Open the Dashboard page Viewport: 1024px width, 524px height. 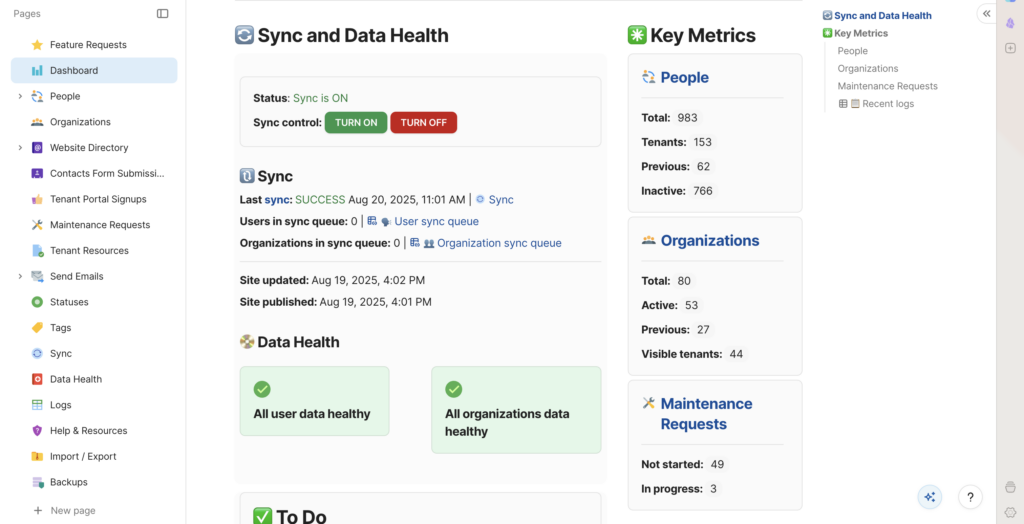coord(94,71)
